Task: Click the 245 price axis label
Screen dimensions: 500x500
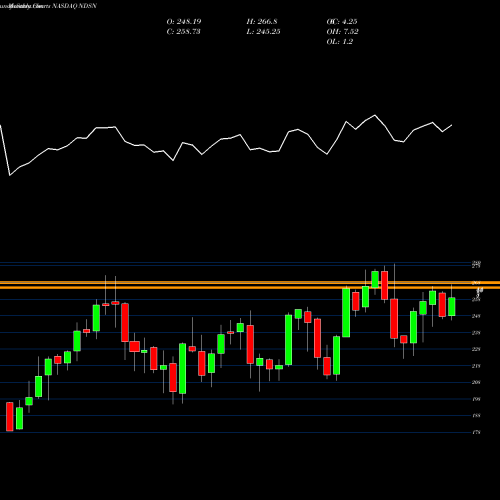Action: [476, 316]
